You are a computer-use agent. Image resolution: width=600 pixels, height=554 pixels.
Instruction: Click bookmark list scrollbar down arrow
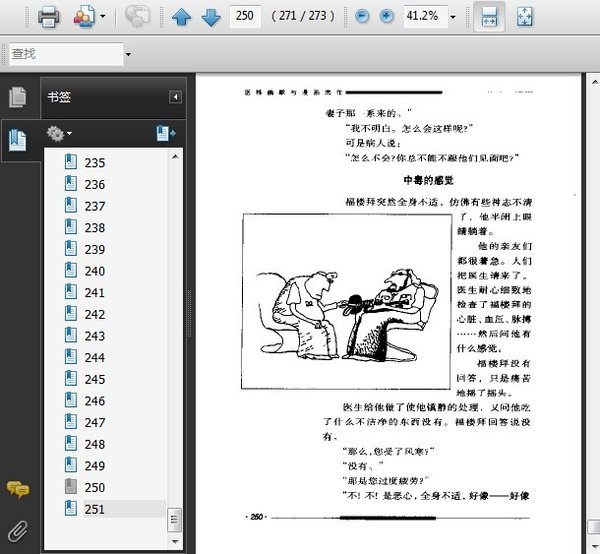pyautogui.click(x=175, y=541)
